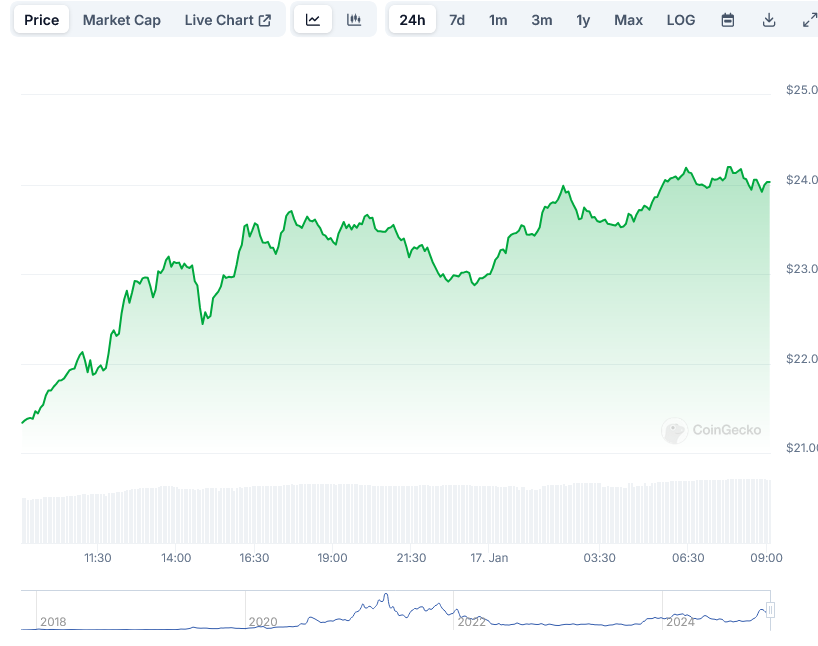Screen dimensions: 818x646
Task: Click the volume bars below 19:00
Action: pyautogui.click(x=332, y=513)
